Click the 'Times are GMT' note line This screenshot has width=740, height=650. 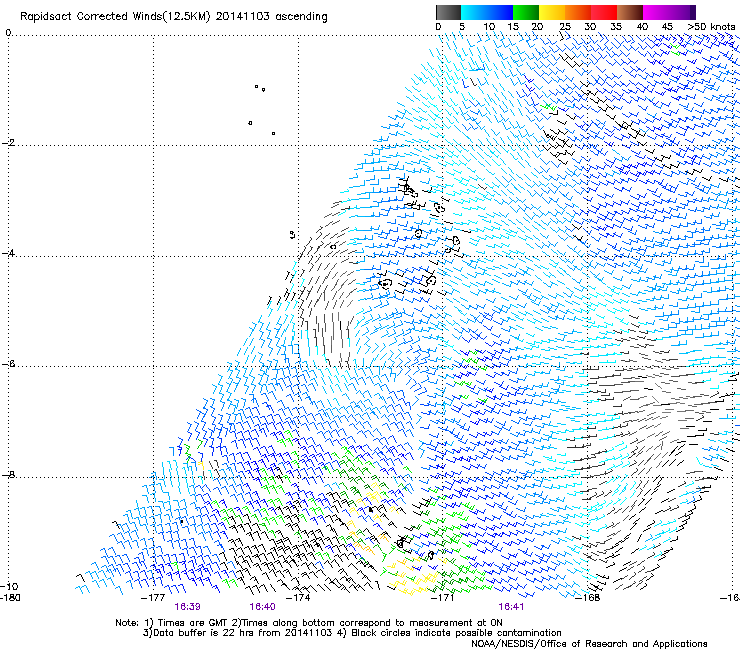point(309,623)
